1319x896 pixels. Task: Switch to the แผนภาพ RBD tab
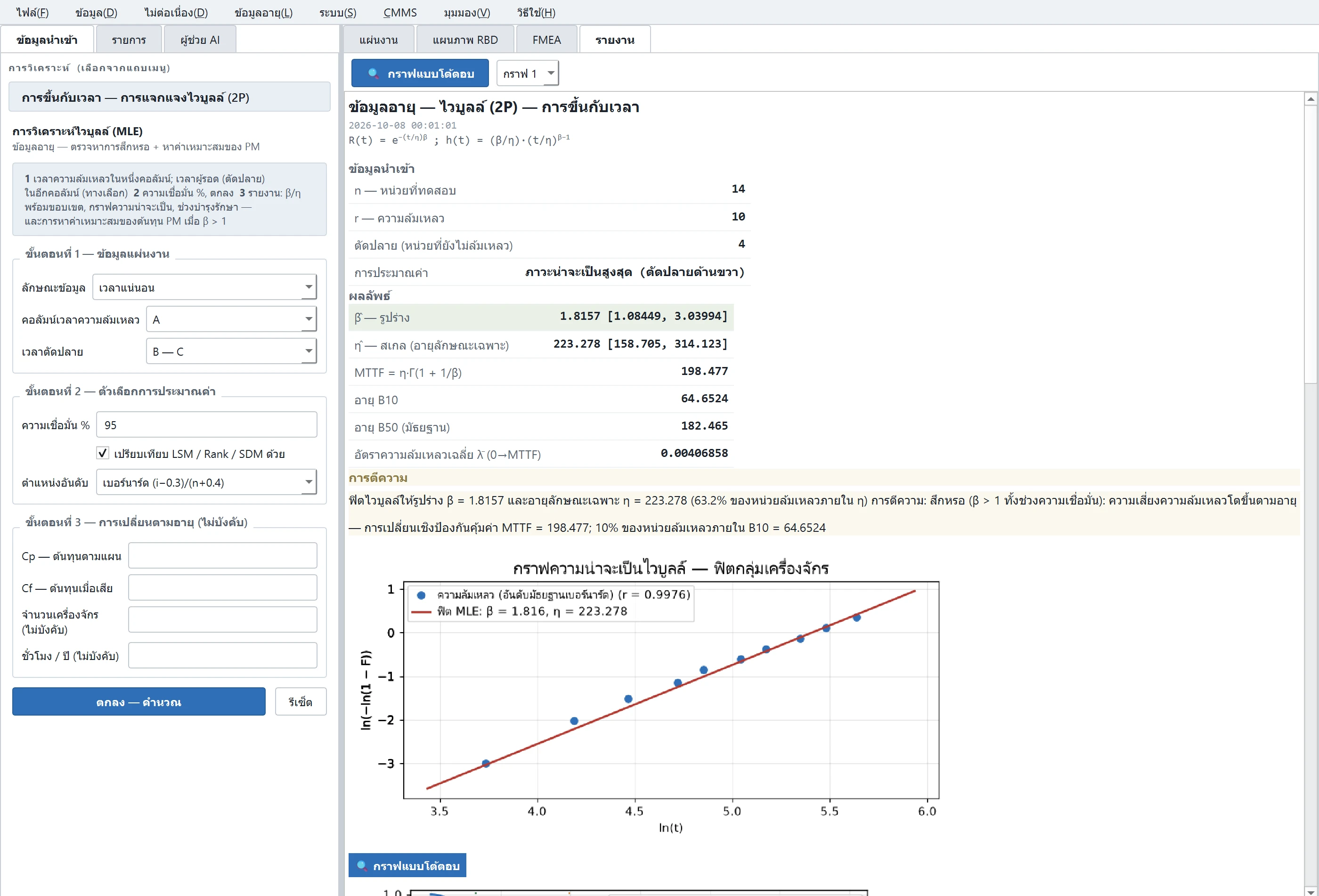point(465,40)
